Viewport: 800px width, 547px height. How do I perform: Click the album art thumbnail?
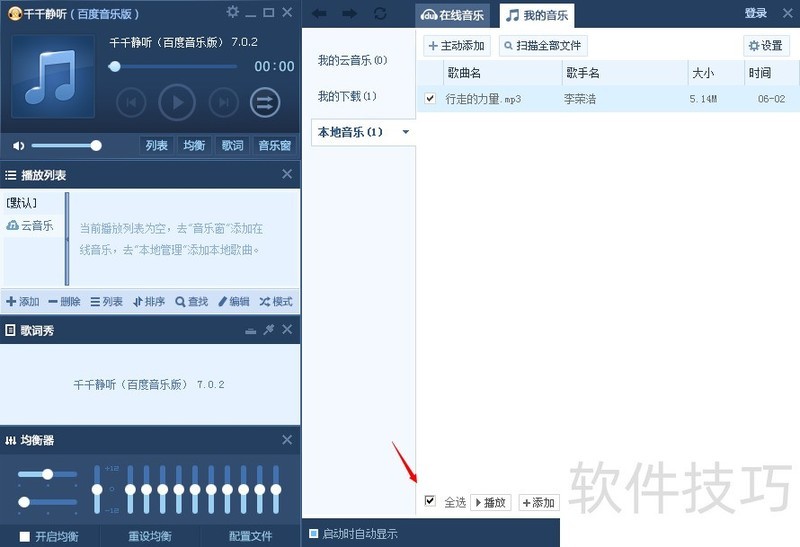(53, 76)
